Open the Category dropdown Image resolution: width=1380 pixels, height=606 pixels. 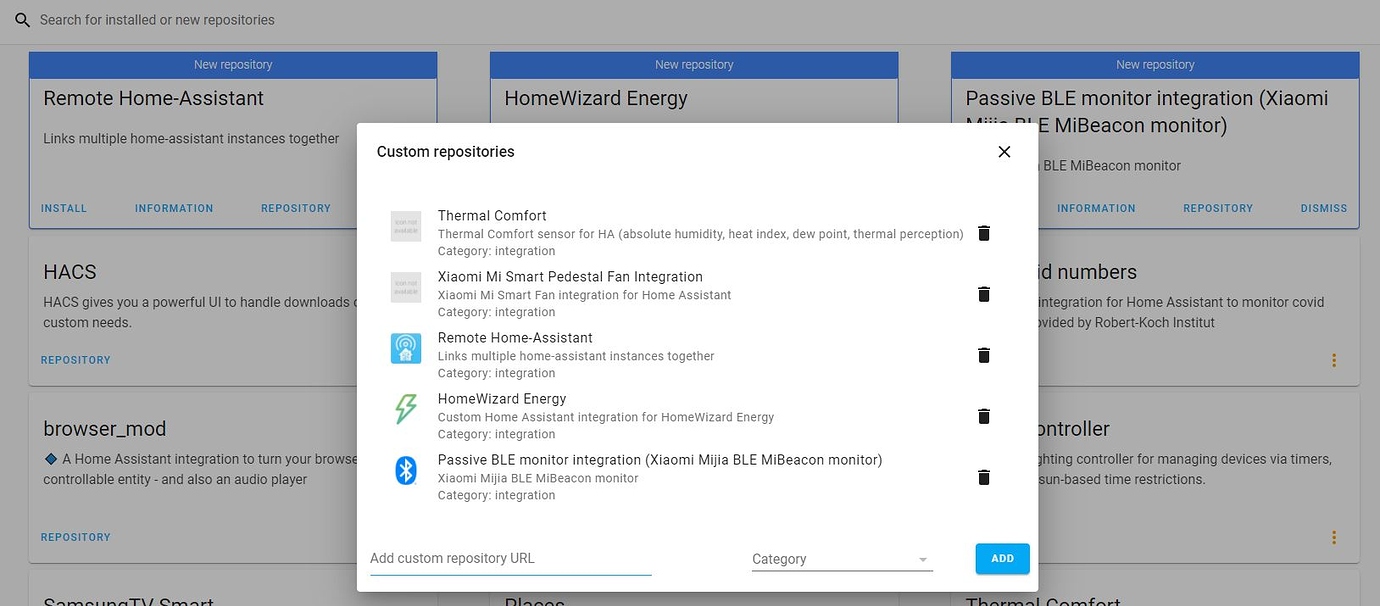[x=842, y=559]
